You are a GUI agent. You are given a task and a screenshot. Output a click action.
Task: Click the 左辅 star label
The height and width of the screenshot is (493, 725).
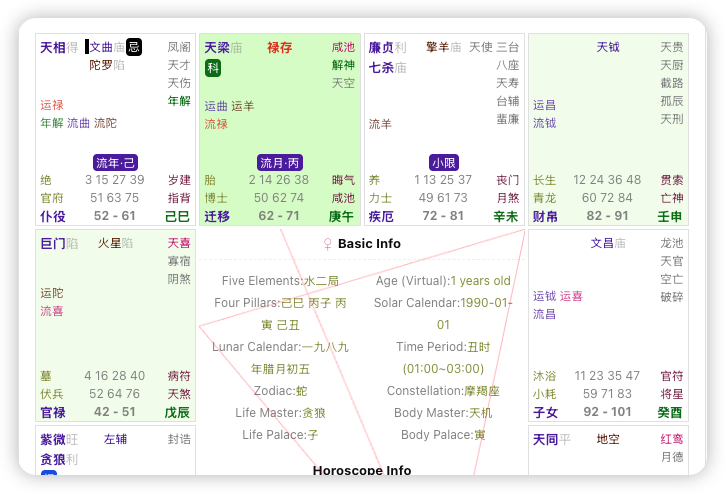click(115, 439)
